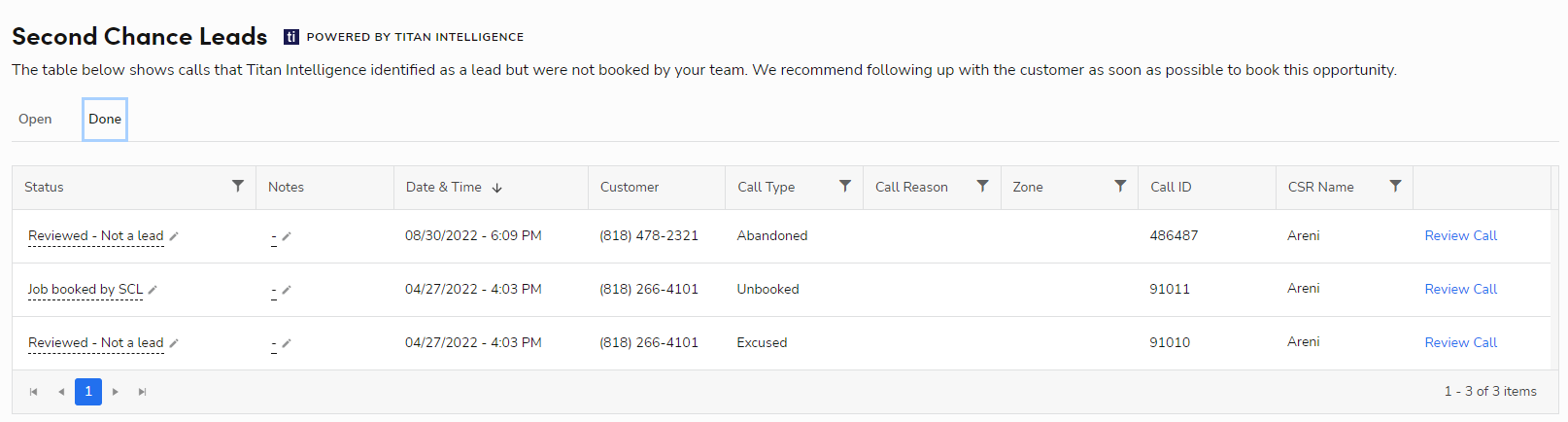Select the Done tab
The width and height of the screenshot is (1568, 422).
(x=105, y=119)
